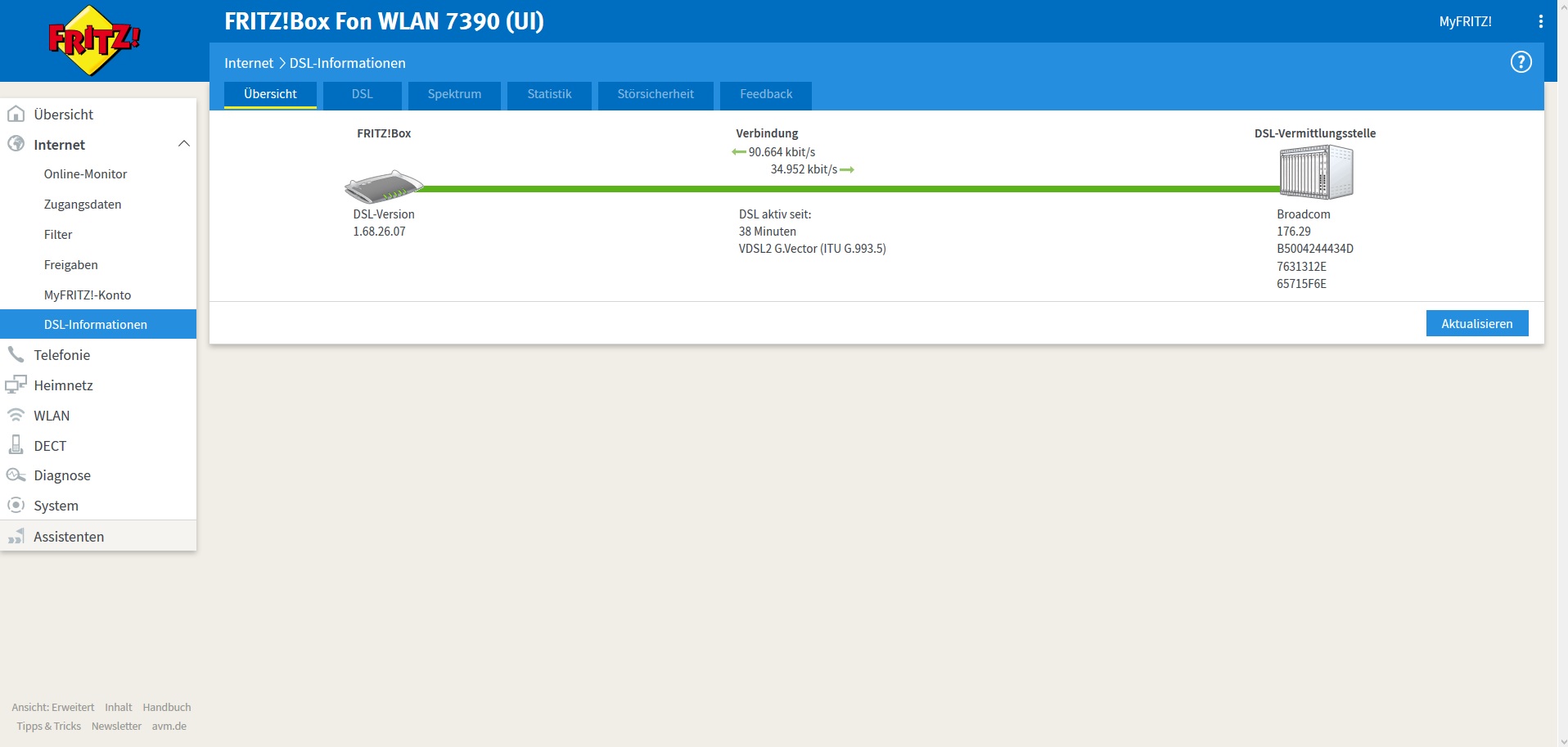Toggle Ansicht: Erweitert view mode
1568x747 pixels.
pyautogui.click(x=53, y=708)
